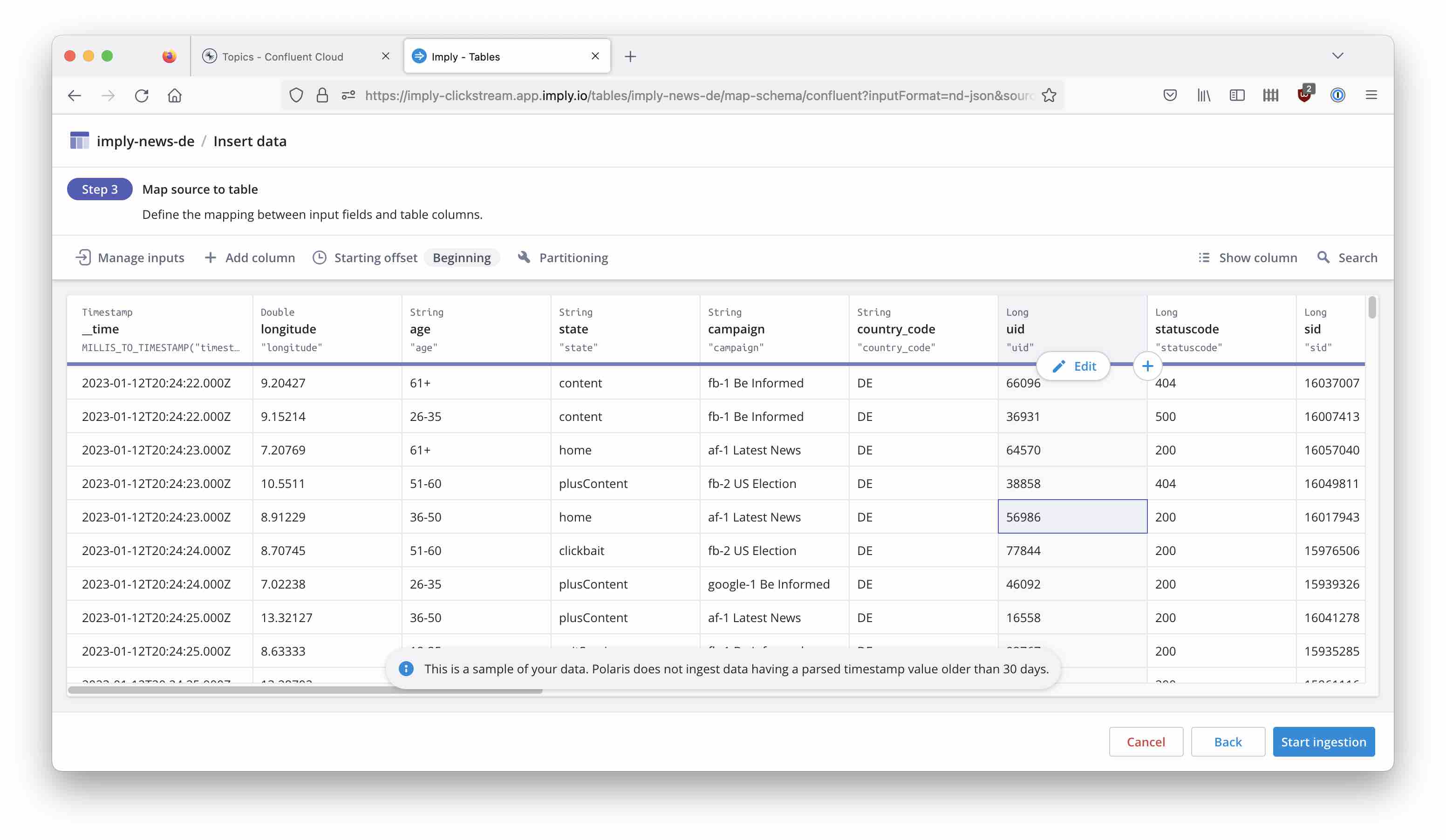Image resolution: width=1446 pixels, height=840 pixels.
Task: Open the Starting offset Beginning selector
Action: tap(461, 257)
